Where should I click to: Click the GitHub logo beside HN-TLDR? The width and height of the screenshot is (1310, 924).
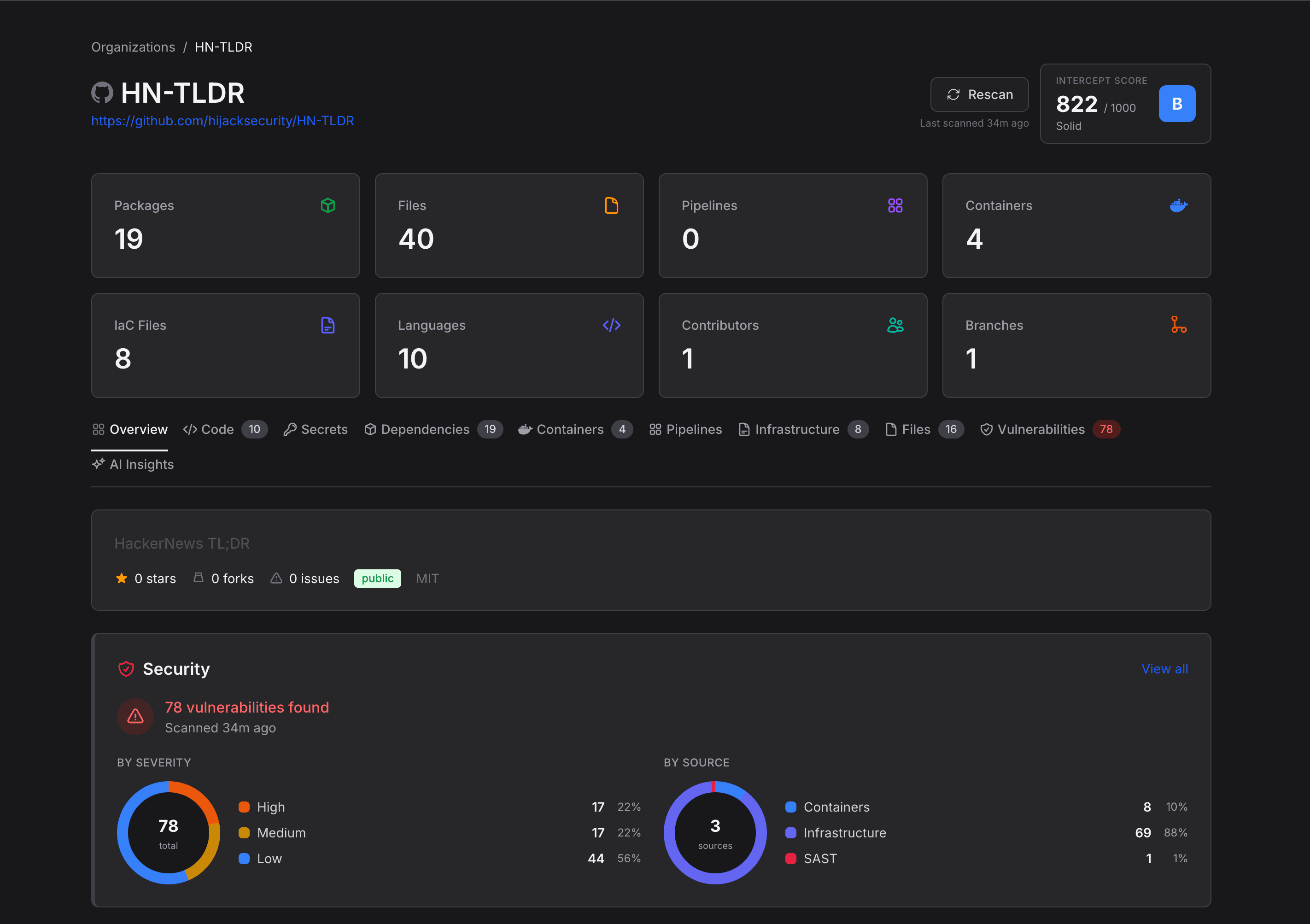pos(103,93)
